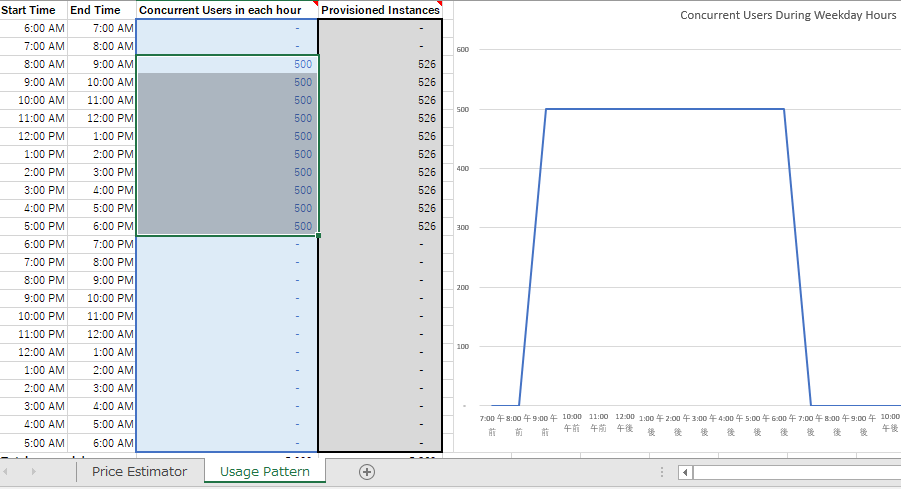Click the chart title Concurrent Users During Weekday Hours
Screen dimensions: 901x489
coord(788,15)
